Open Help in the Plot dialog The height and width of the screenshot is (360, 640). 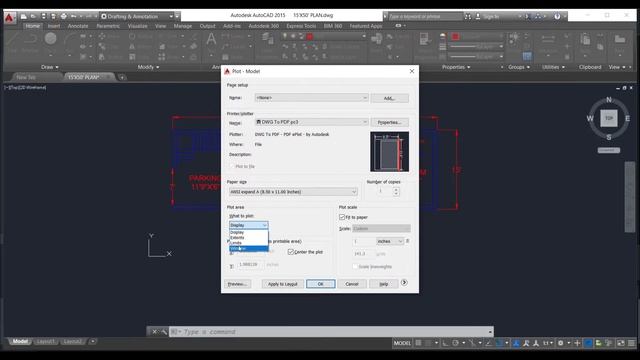click(x=384, y=284)
